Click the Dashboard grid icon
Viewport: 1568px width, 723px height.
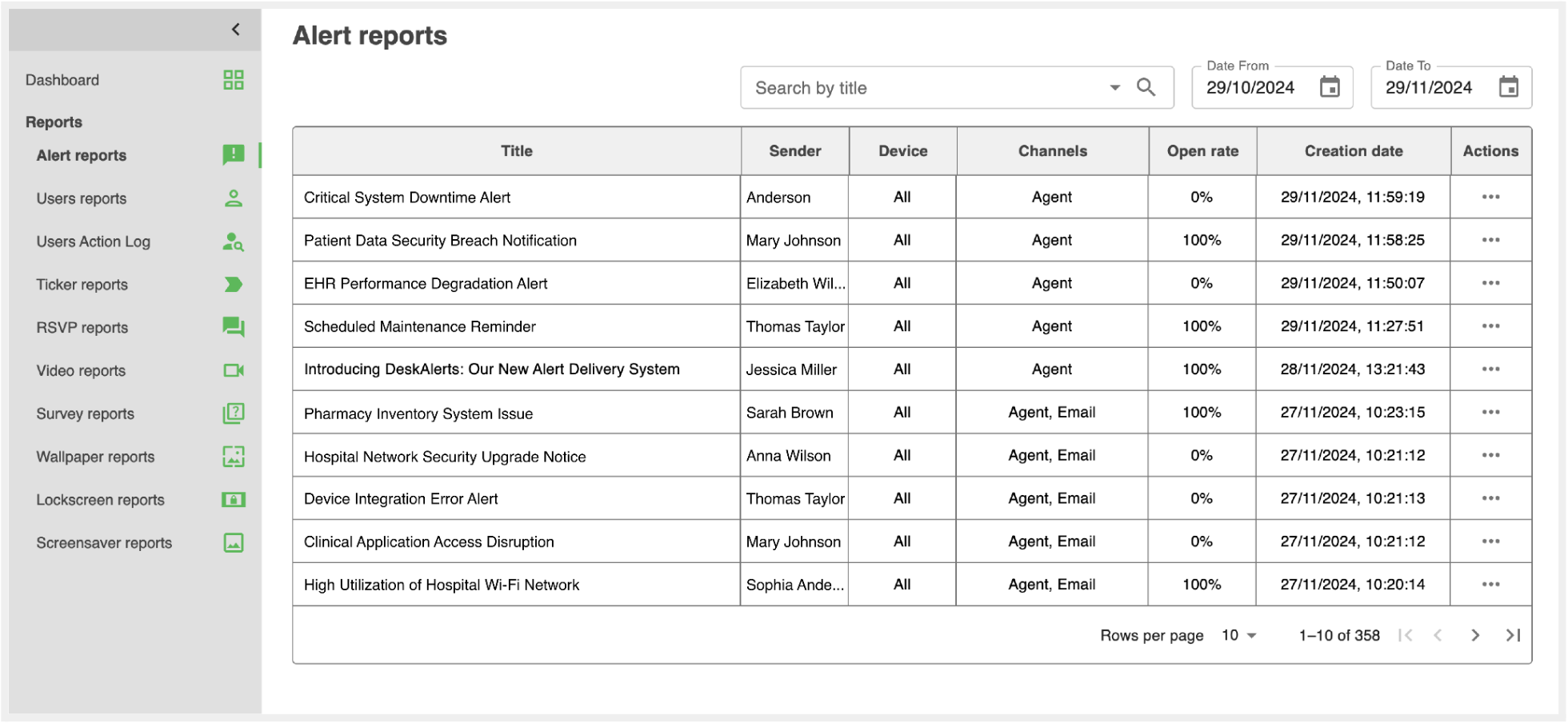point(233,80)
